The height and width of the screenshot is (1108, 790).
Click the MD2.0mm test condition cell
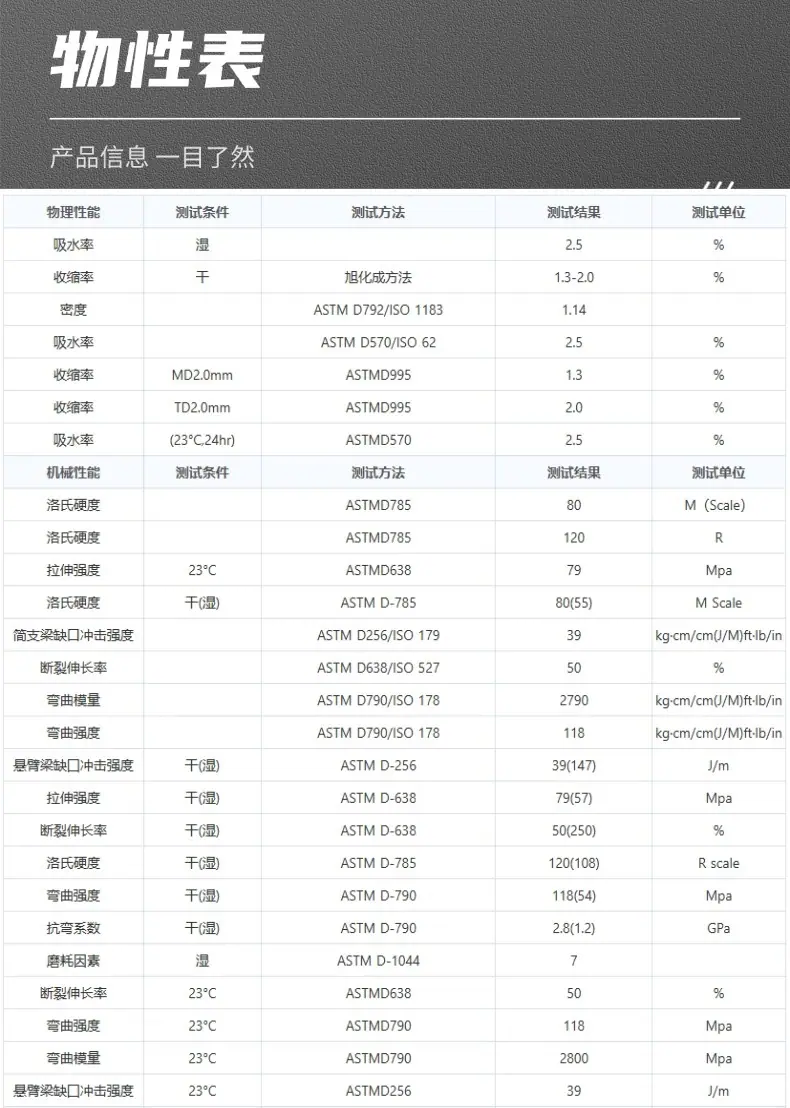click(202, 375)
